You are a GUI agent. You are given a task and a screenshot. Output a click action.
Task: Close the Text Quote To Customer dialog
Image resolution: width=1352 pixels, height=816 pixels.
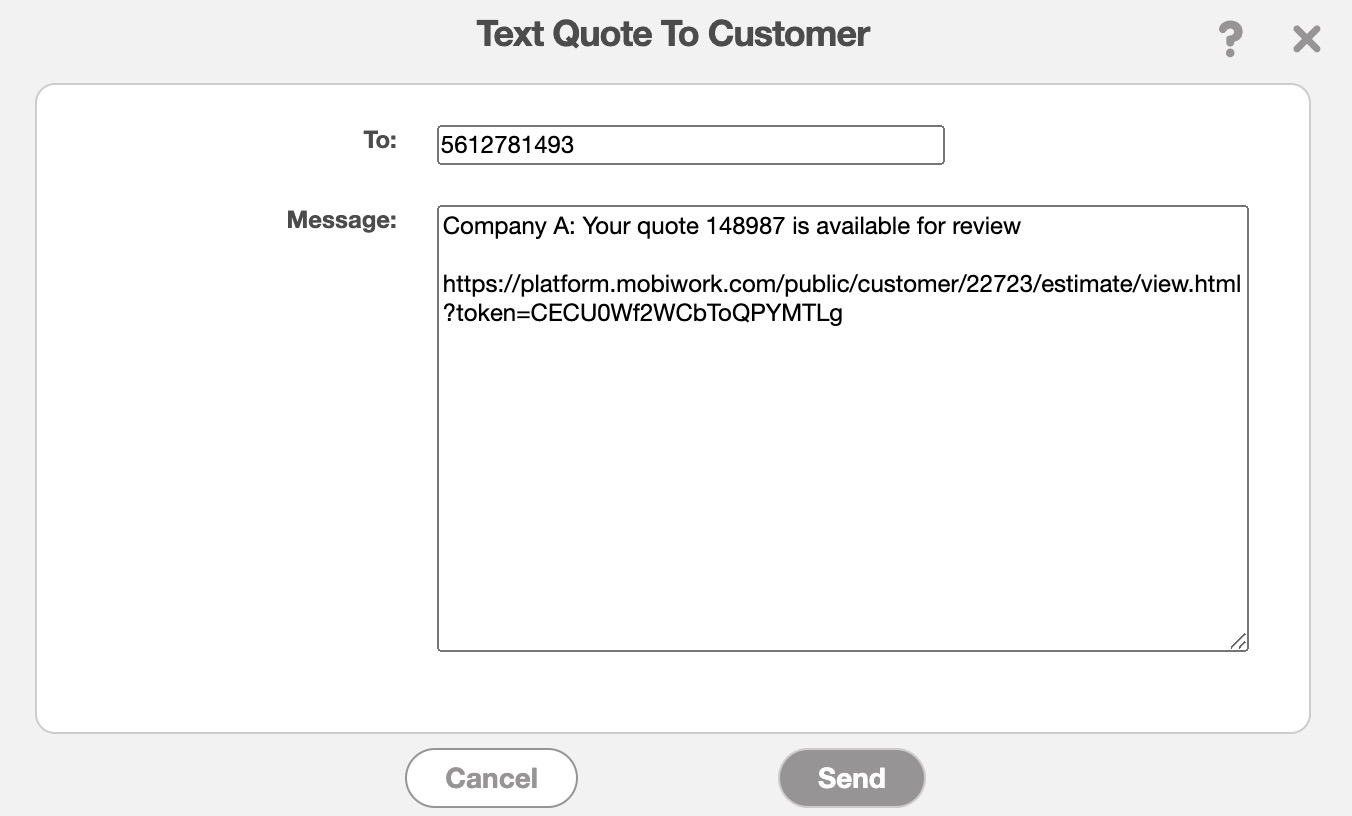pyautogui.click(x=1306, y=39)
